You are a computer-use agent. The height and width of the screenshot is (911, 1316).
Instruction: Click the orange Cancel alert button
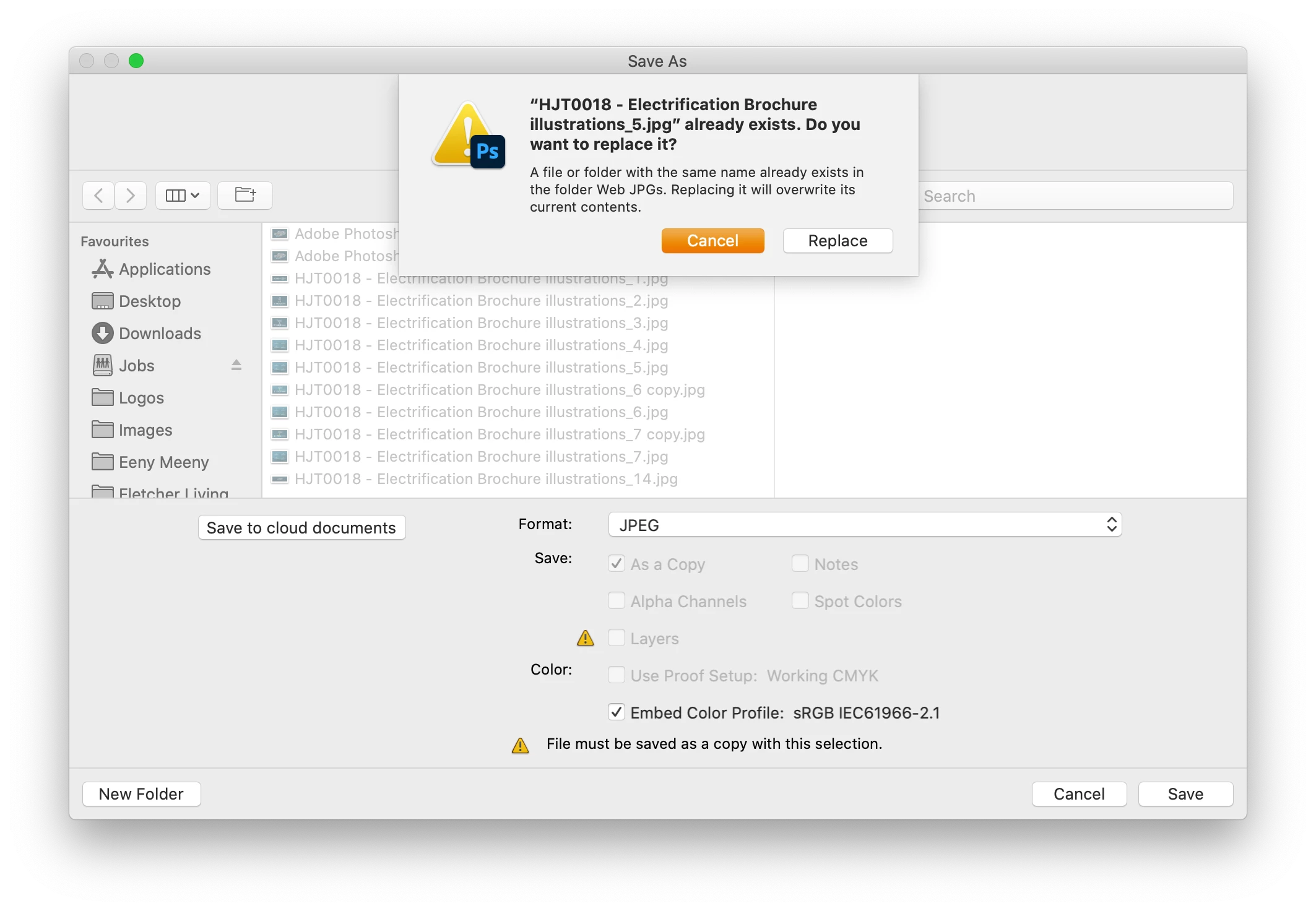pos(712,241)
